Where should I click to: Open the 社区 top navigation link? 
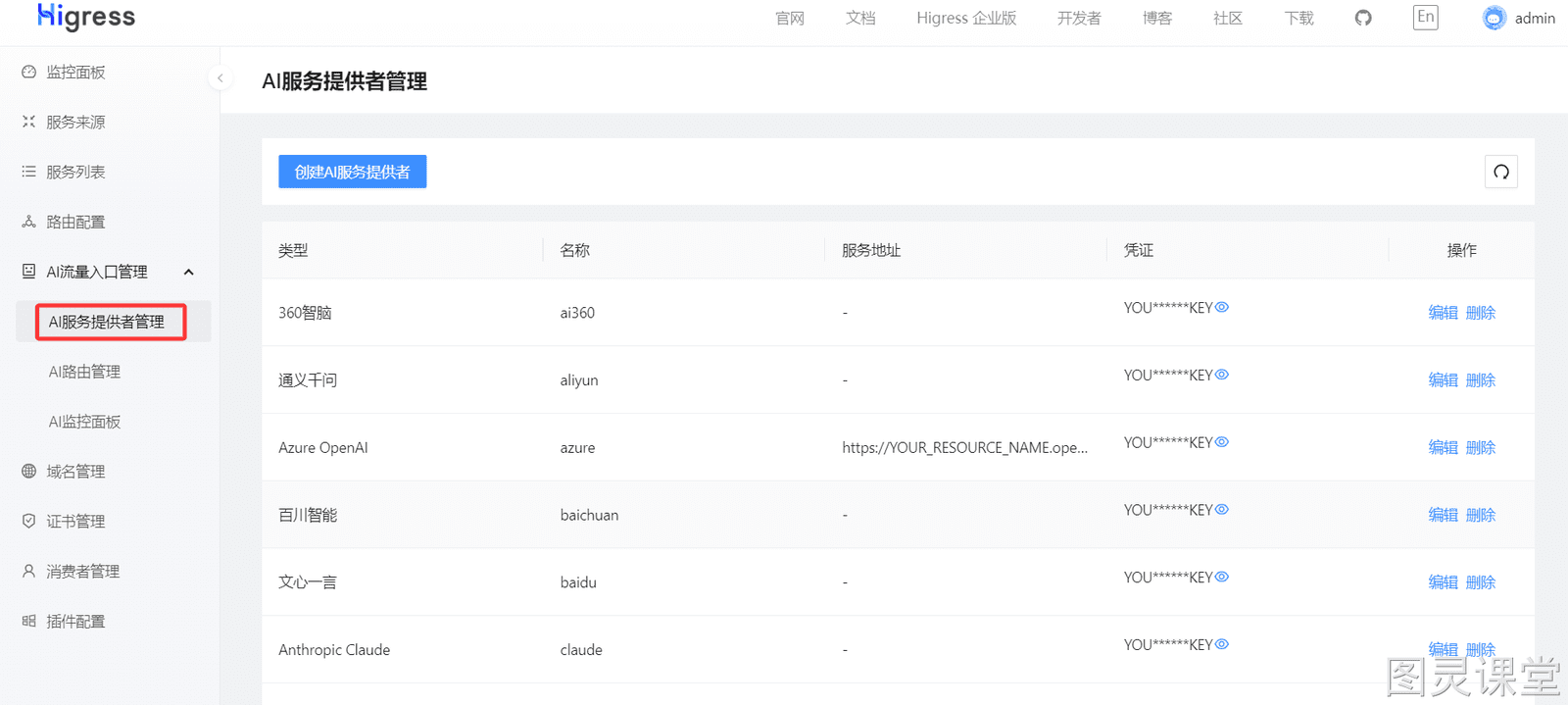click(1228, 19)
